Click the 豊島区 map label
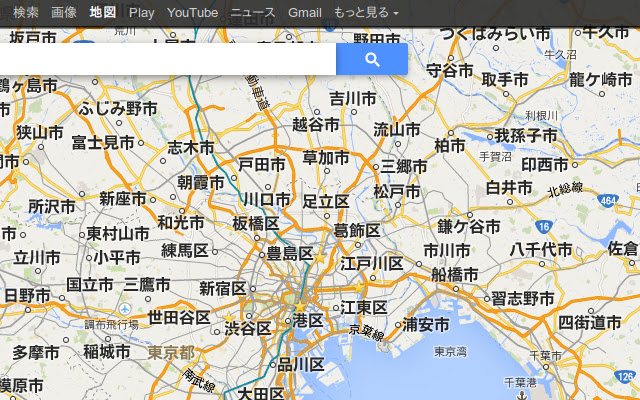Screen dimensions: 640x400 pos(290,254)
